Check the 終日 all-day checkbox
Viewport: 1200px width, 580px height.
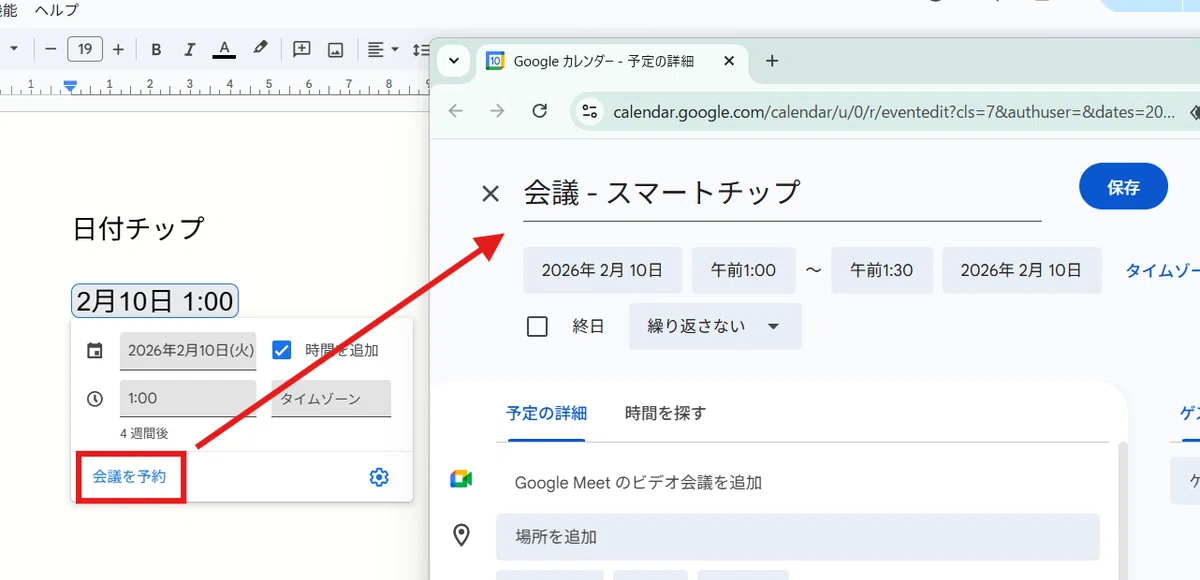537,326
